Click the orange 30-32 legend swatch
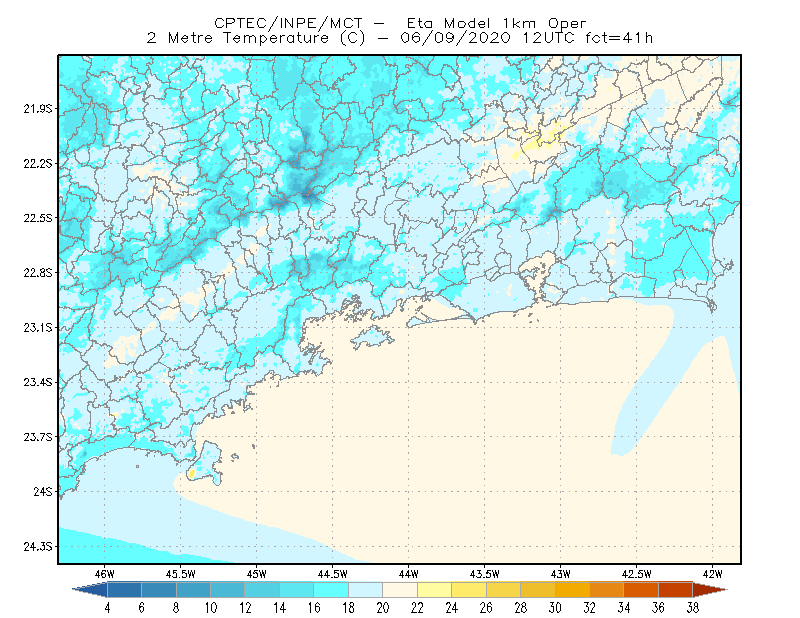The image size is (800, 618). tap(572, 590)
